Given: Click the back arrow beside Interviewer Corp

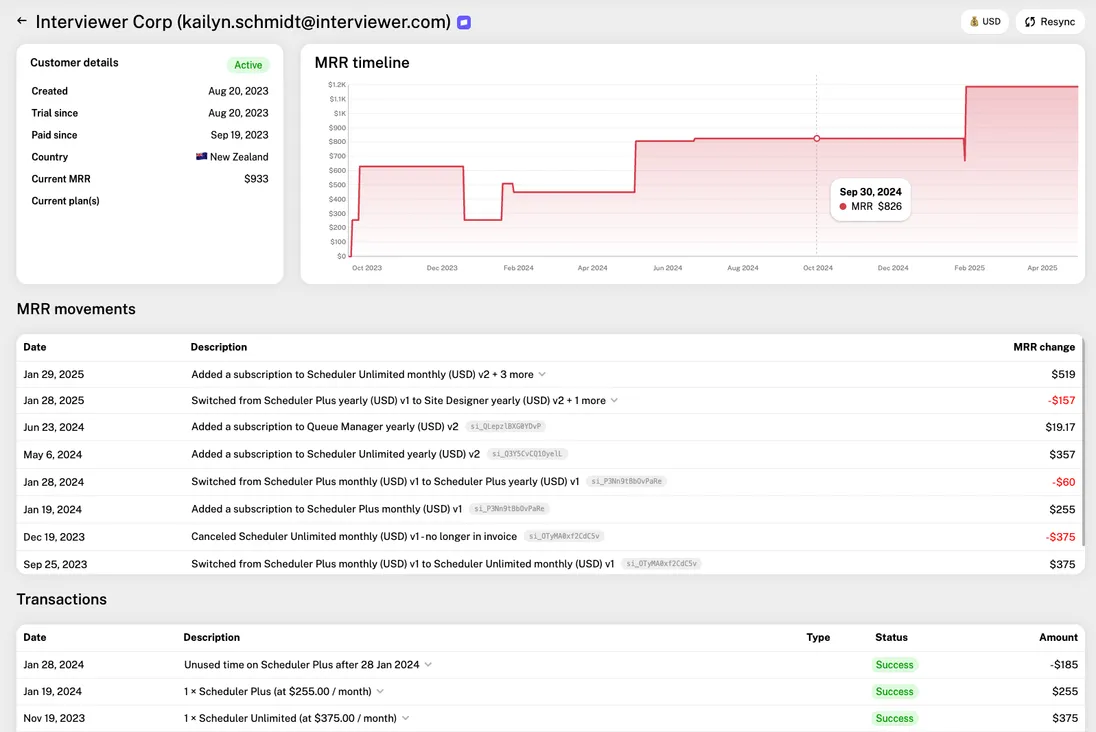Looking at the screenshot, I should click(x=22, y=21).
